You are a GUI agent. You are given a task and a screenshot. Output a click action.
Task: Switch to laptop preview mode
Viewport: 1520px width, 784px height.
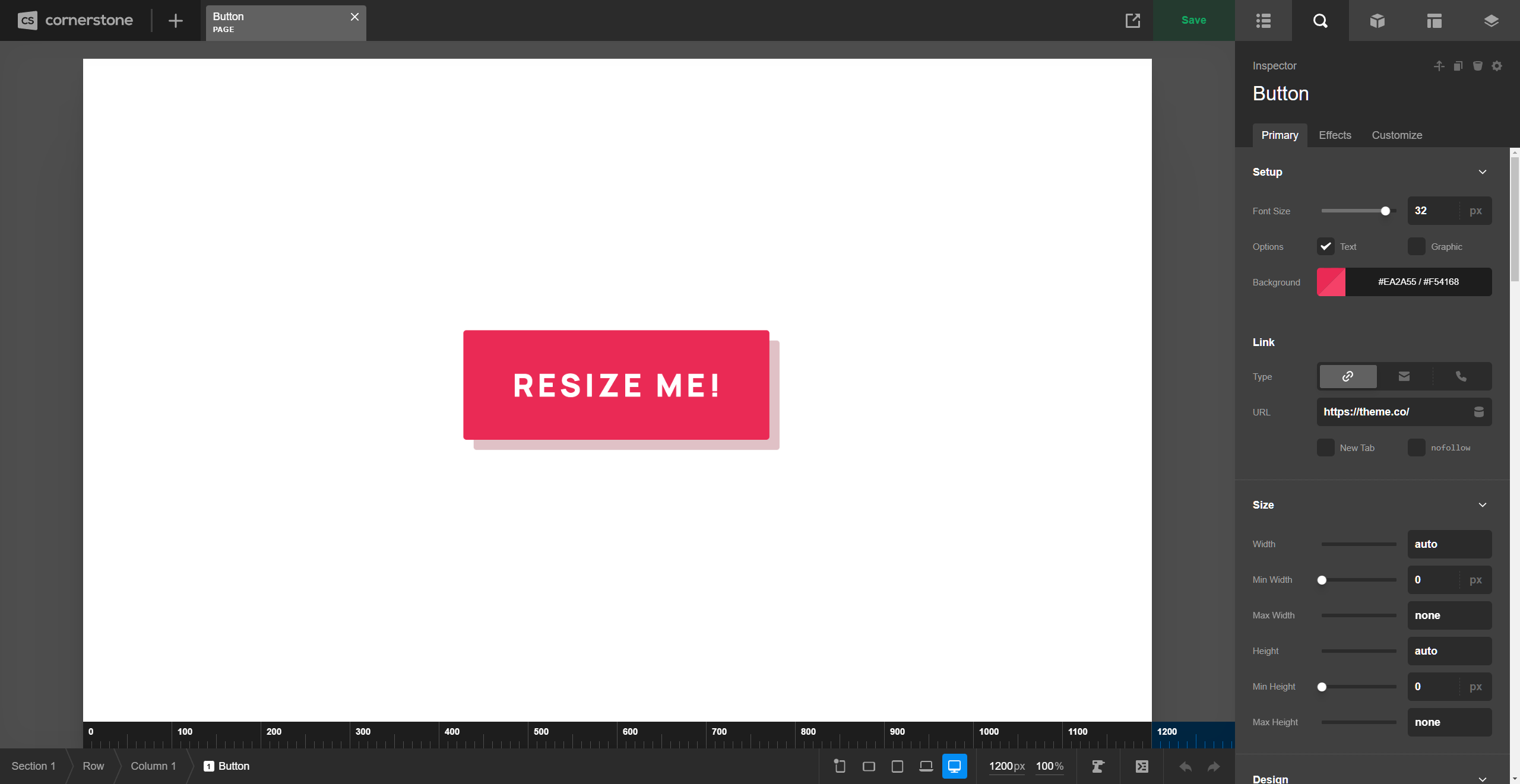(925, 766)
